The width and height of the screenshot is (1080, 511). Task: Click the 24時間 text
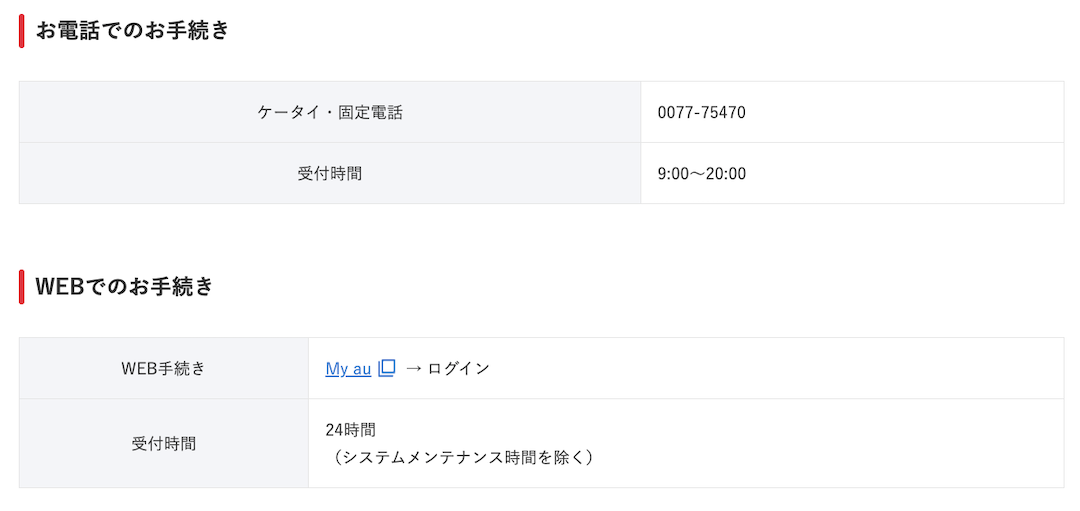click(x=350, y=430)
